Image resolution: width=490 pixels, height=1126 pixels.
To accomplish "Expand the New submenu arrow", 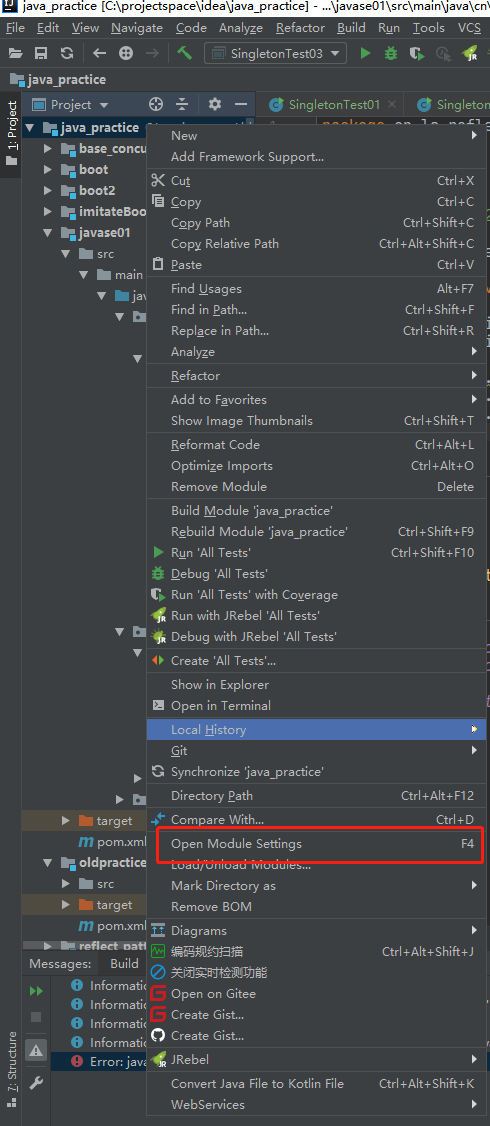I will [x=474, y=136].
